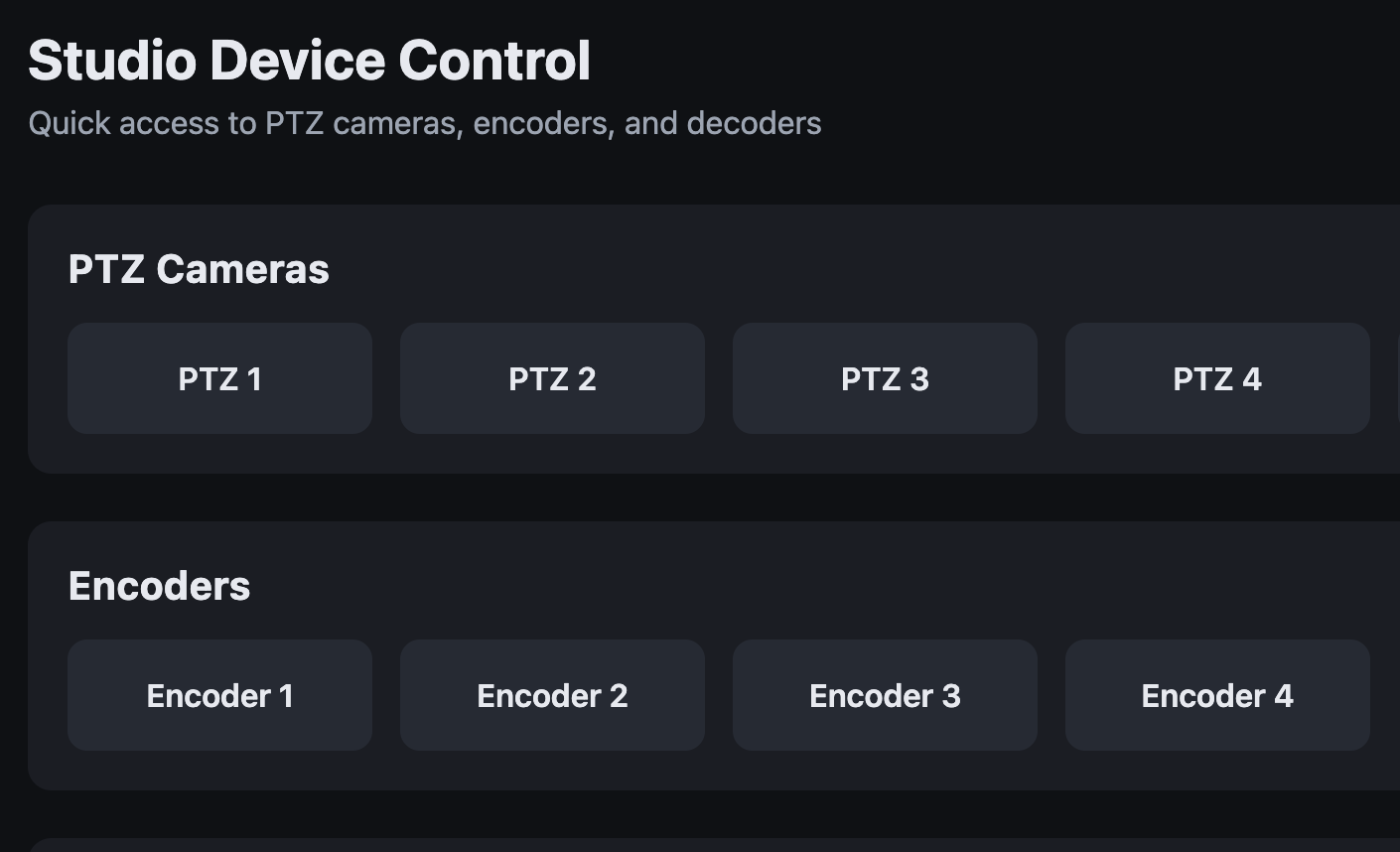Select the PTZ 4 camera
The width and height of the screenshot is (1400, 852).
click(1217, 378)
